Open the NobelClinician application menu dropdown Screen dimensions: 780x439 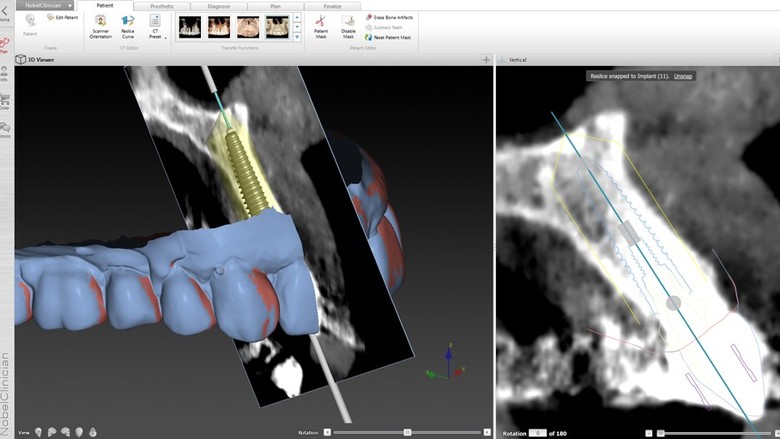70,5
